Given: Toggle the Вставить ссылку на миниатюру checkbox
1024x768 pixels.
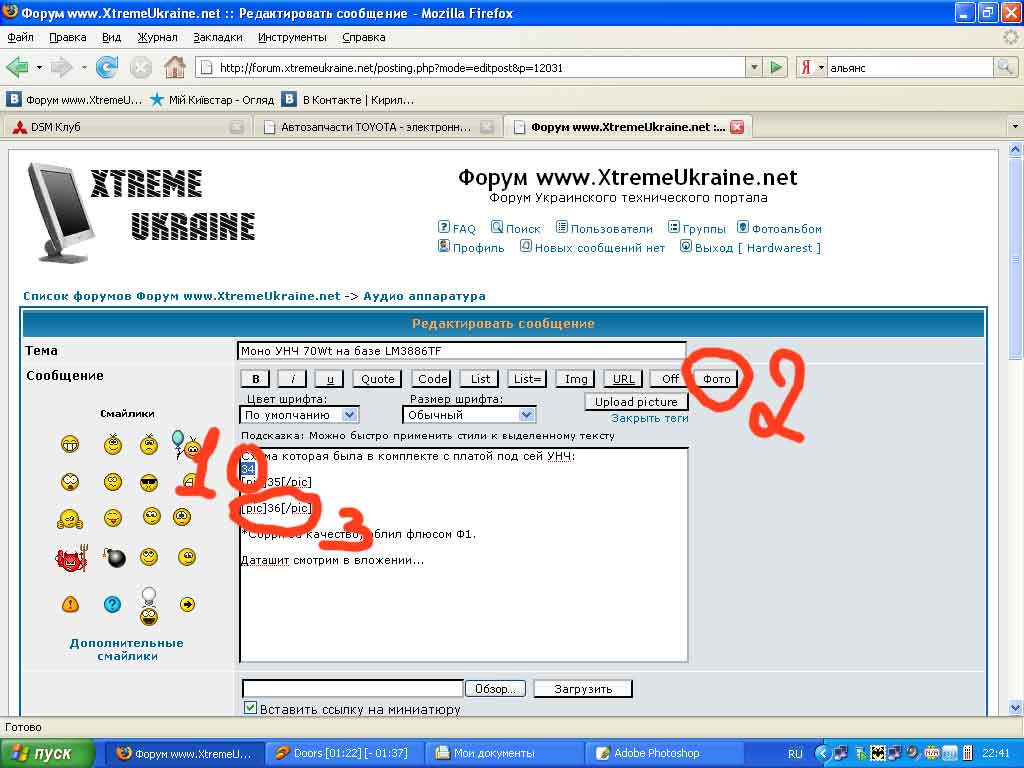Looking at the screenshot, I should (250, 707).
